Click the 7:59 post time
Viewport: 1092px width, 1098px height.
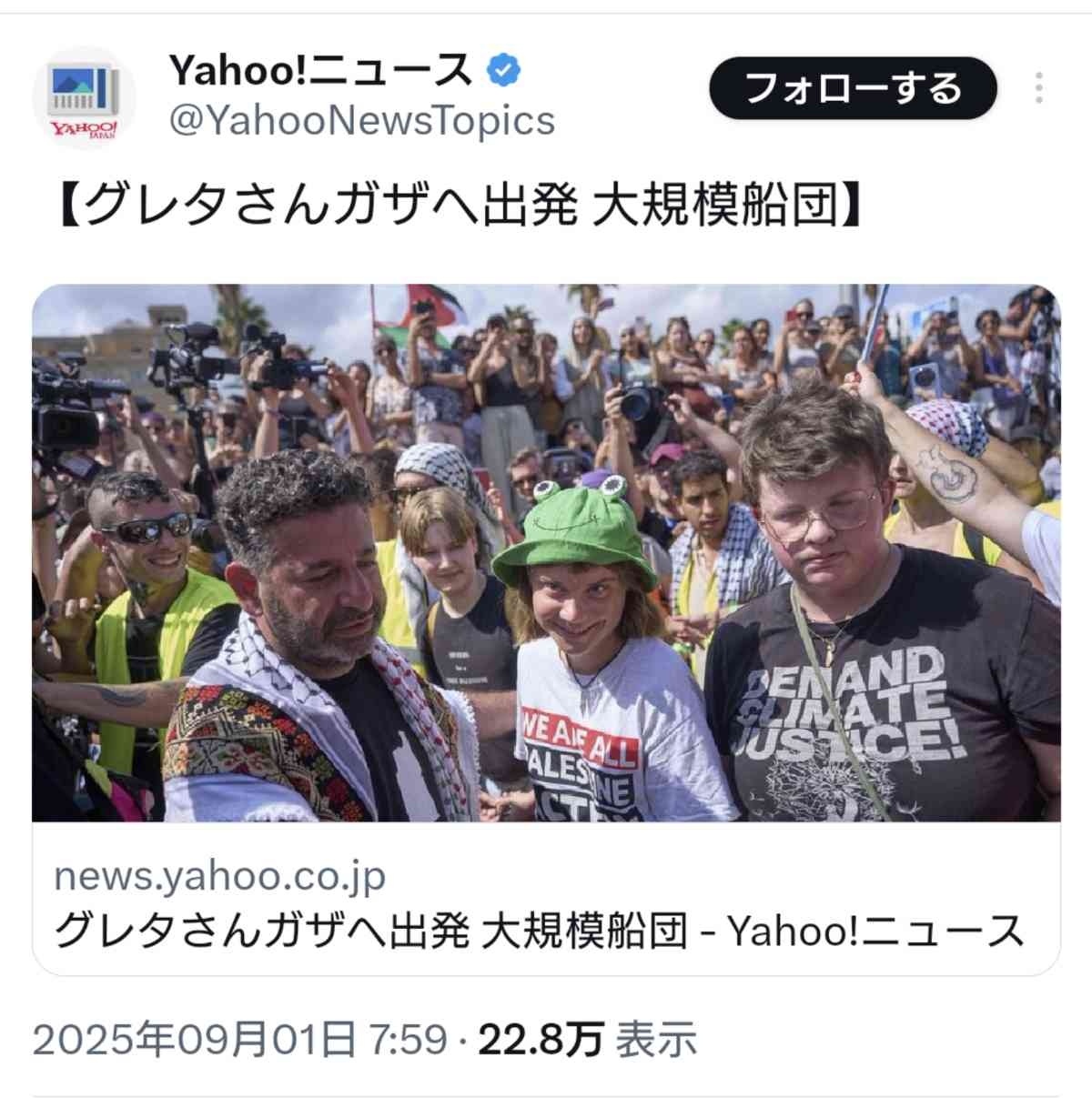[408, 1039]
